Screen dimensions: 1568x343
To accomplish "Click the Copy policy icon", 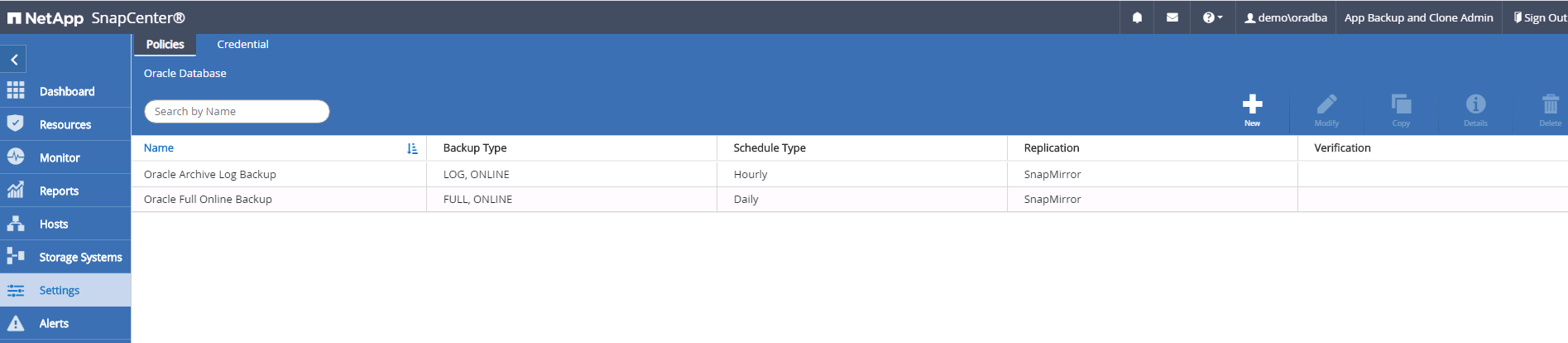I will click(x=1401, y=105).
